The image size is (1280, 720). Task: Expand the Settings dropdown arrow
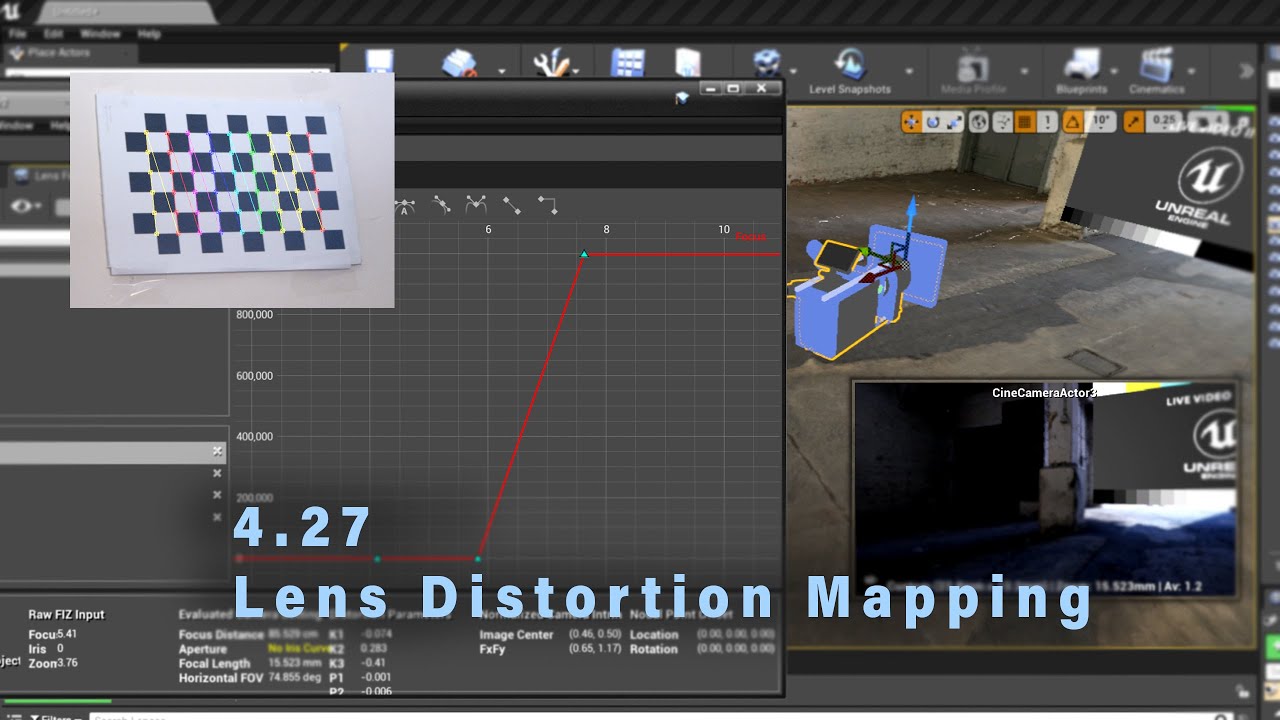click(793, 72)
